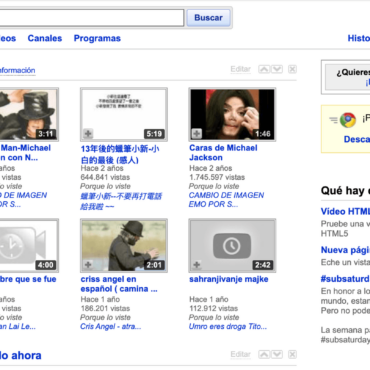Screen dimensions: 370x370
Task: Move bottom 'ahora' section up with arrow
Action: point(264,354)
